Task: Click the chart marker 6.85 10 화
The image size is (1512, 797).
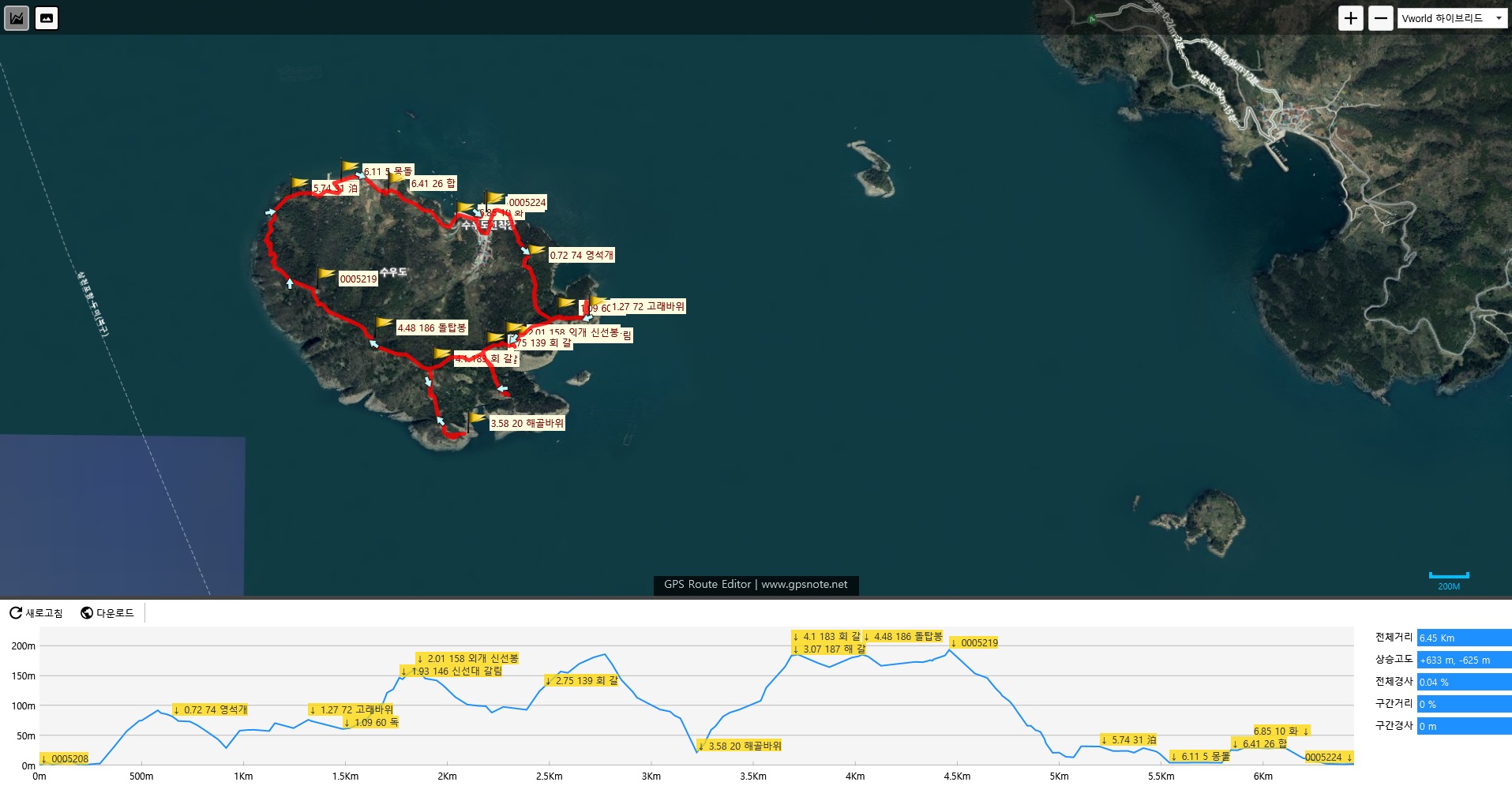Action: pos(1282,731)
